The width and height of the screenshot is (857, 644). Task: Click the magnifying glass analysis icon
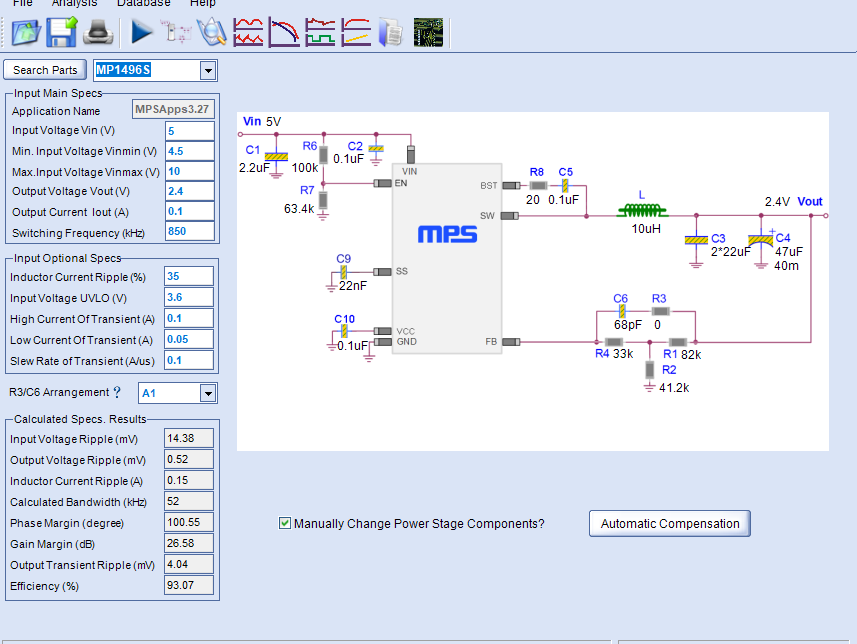(x=213, y=32)
